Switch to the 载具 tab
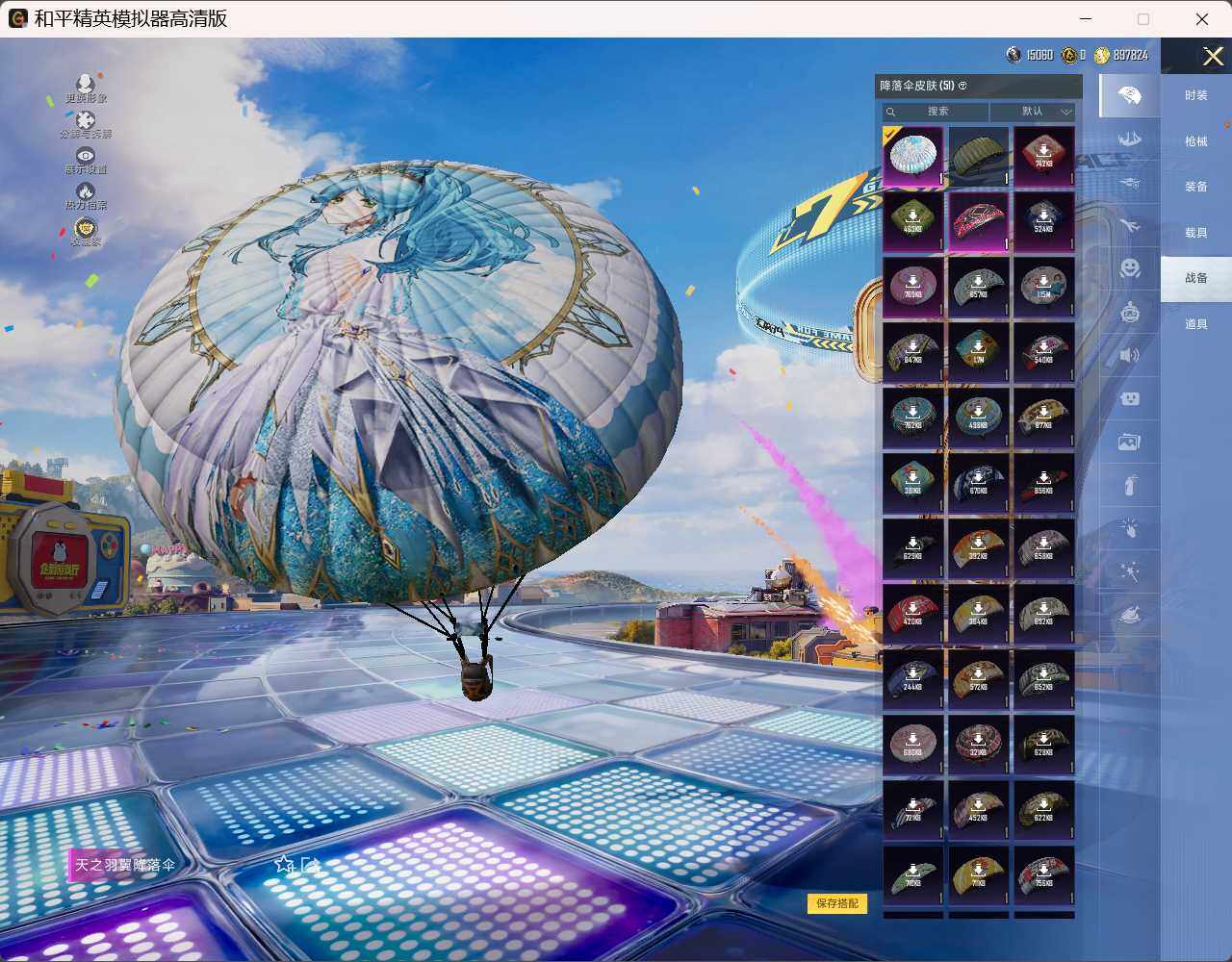Image resolution: width=1232 pixels, height=962 pixels. 1196,233
